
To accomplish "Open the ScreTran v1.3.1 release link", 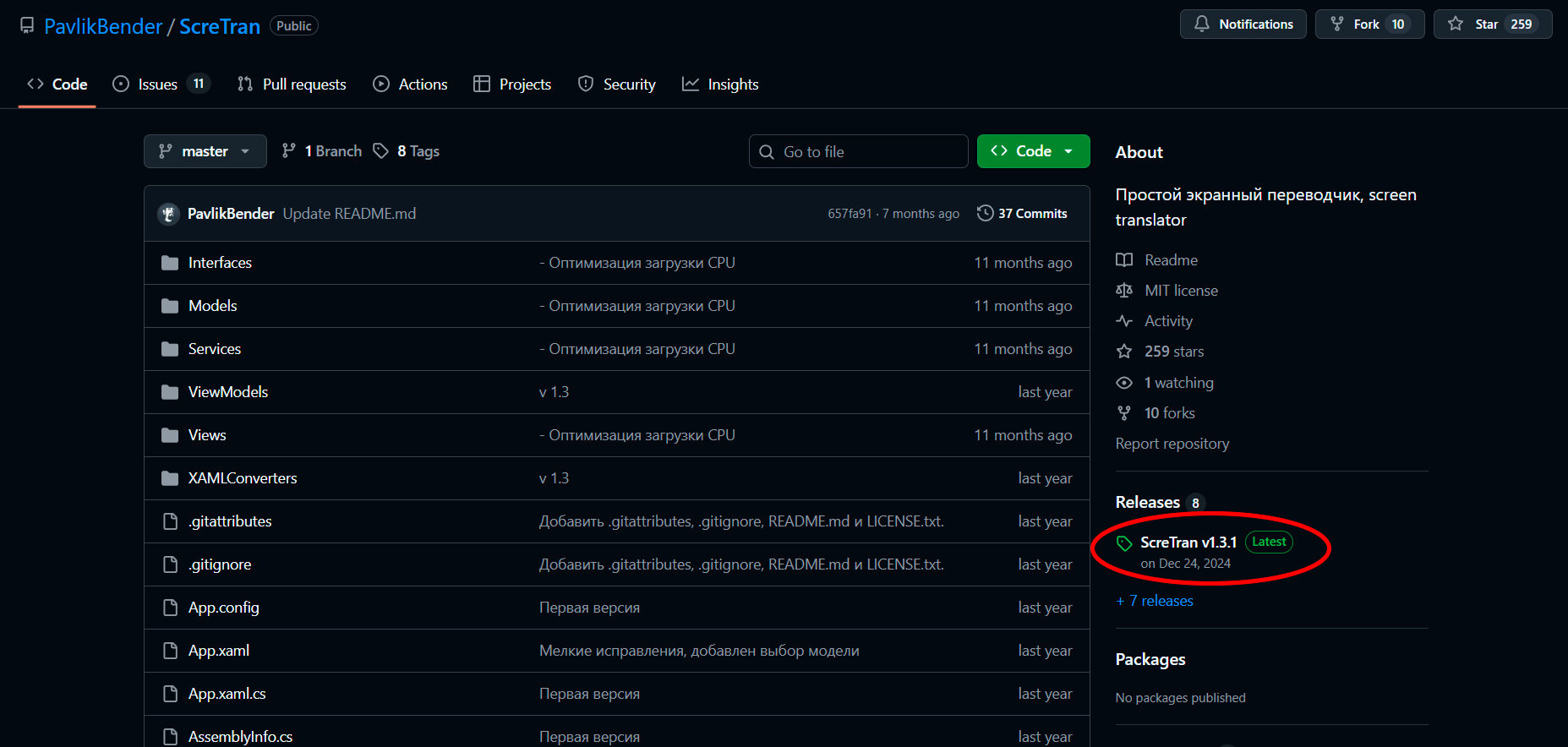I will coord(1188,543).
